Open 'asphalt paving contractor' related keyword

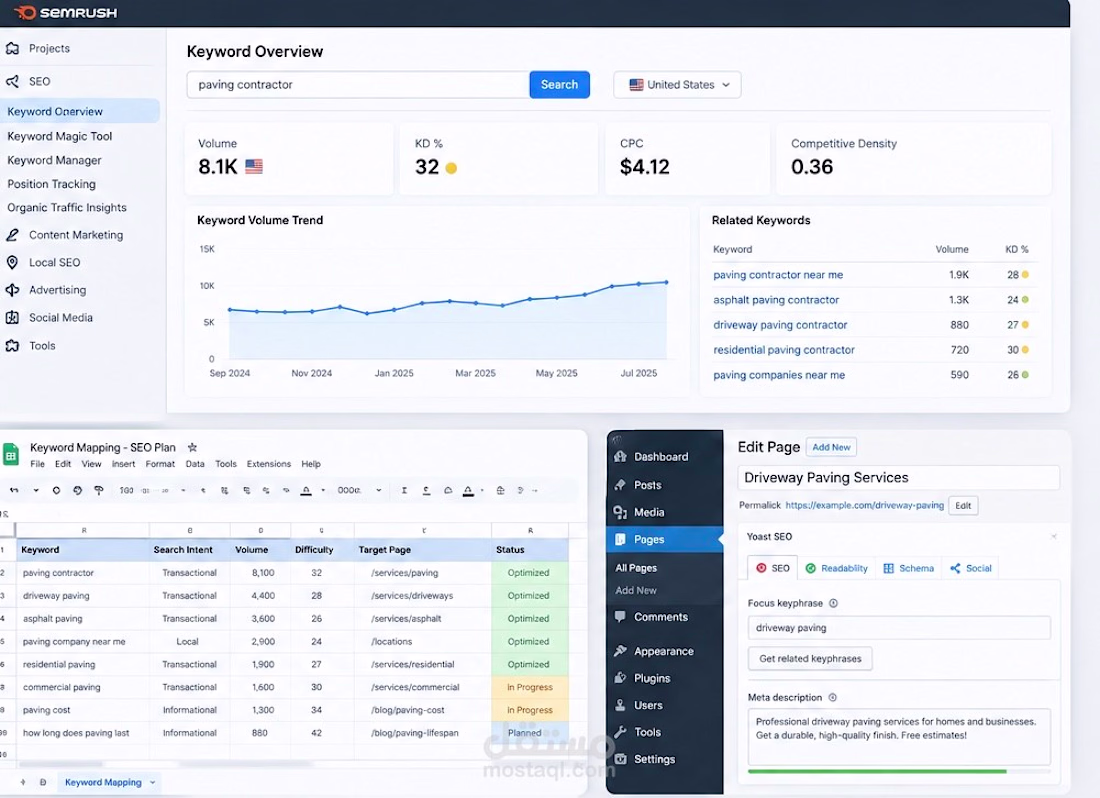776,299
